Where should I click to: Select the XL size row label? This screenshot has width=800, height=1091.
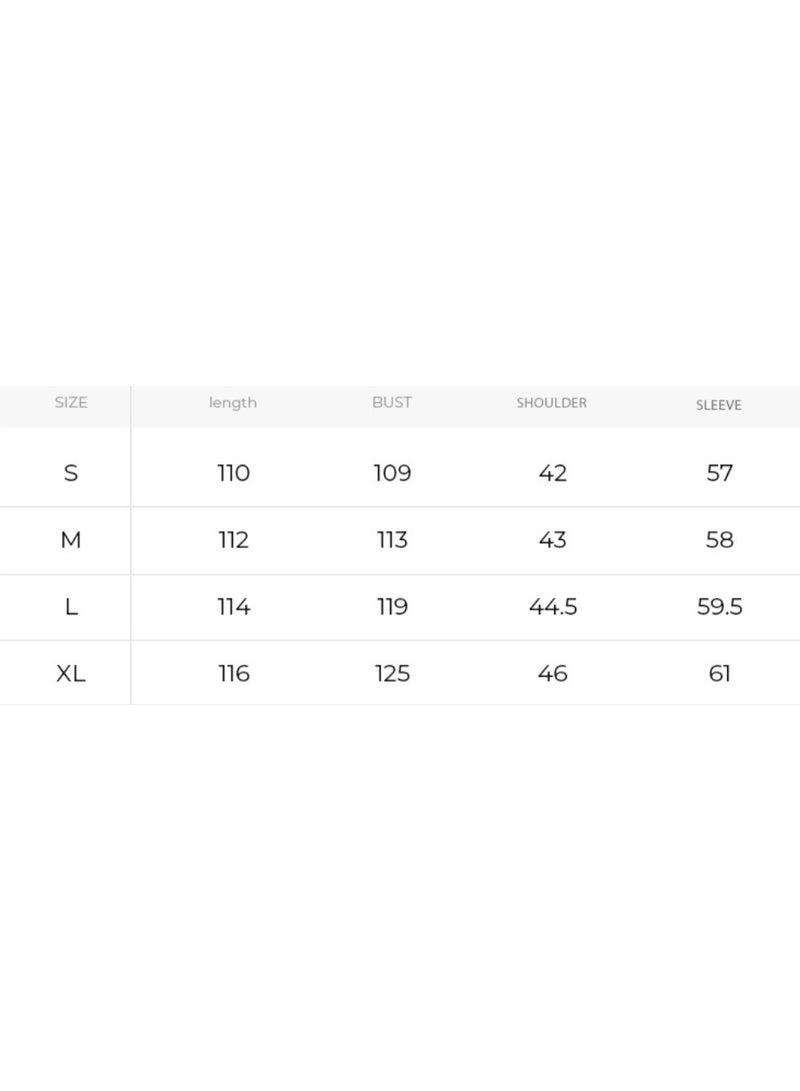[x=71, y=674]
